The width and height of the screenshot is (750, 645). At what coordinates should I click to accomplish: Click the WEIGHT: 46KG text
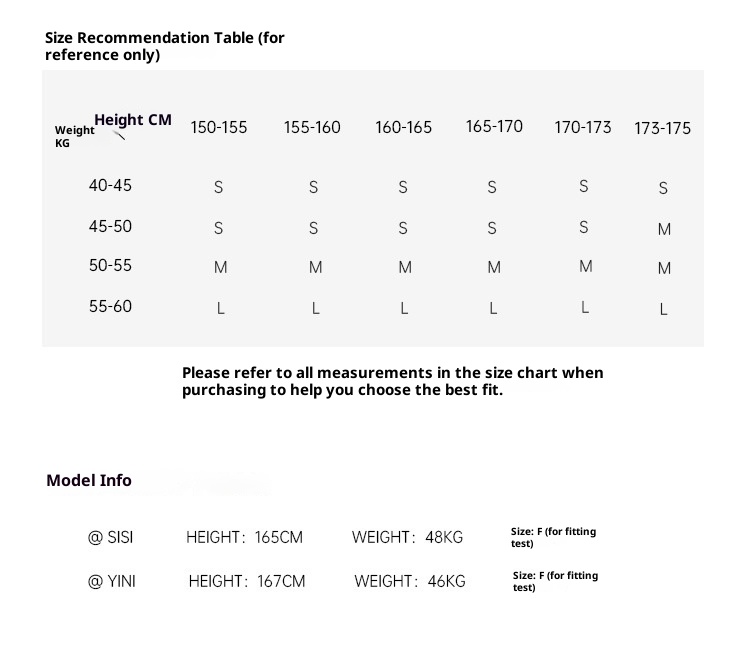[410, 581]
